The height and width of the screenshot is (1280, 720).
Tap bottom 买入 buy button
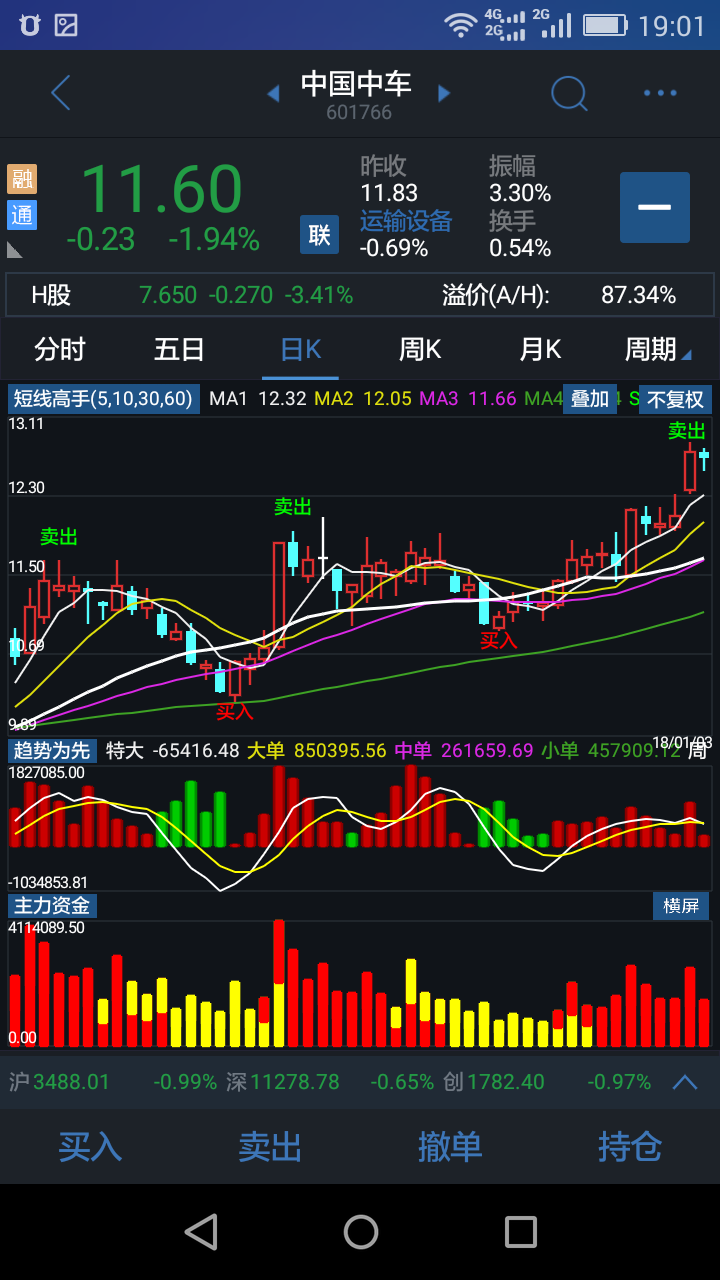(90, 1146)
